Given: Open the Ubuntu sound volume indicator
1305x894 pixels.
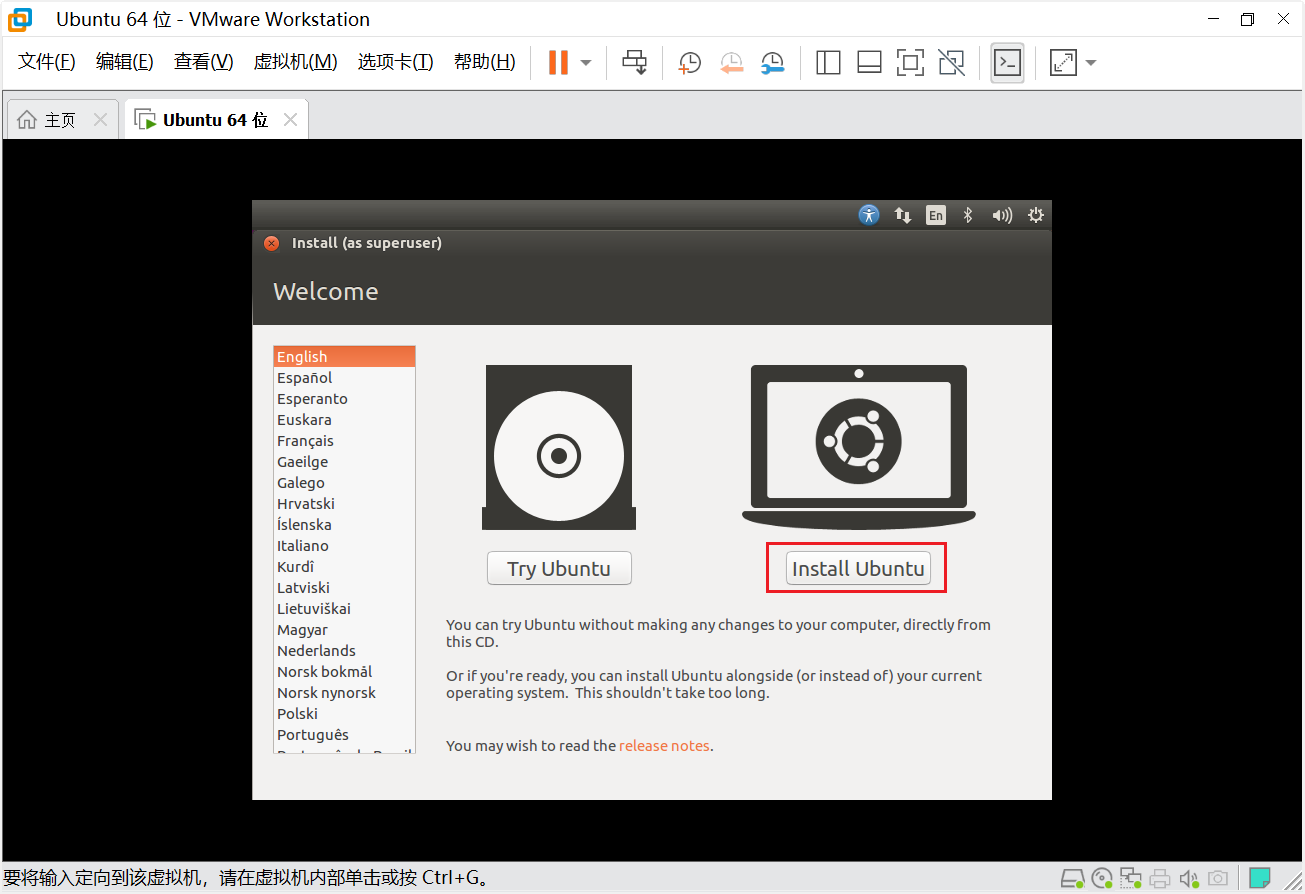Looking at the screenshot, I should pyautogui.click(x=1002, y=215).
